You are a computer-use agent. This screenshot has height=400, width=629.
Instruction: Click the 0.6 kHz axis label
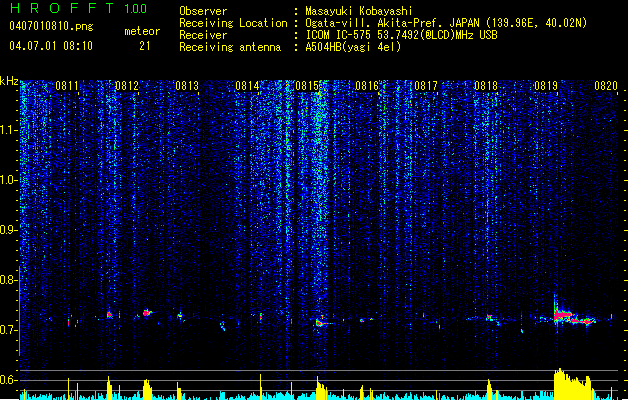click(9, 380)
